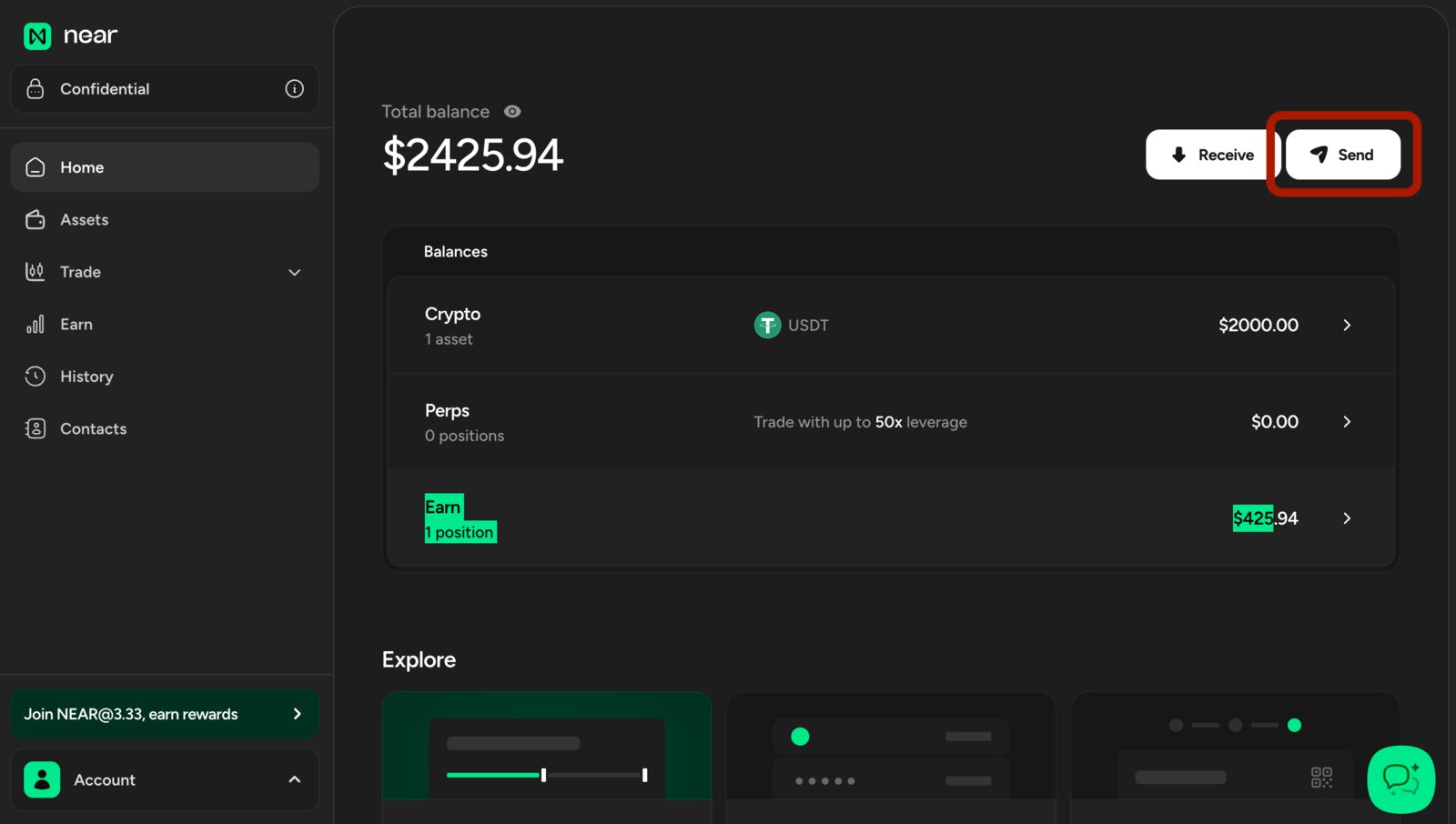Open History in sidebar
Screen dimensions: 1456x824
coord(165,377)
